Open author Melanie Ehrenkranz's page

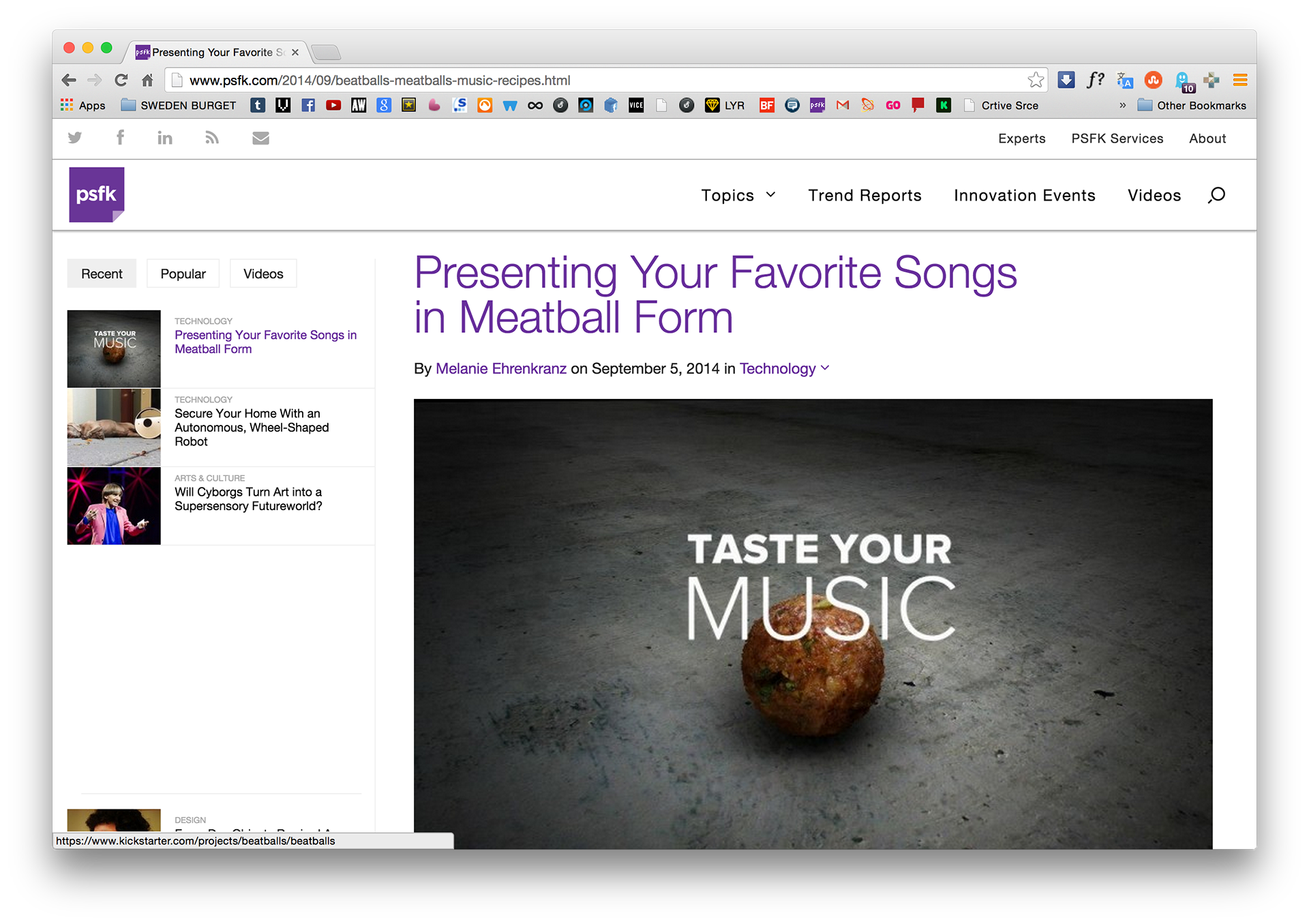tap(501, 369)
